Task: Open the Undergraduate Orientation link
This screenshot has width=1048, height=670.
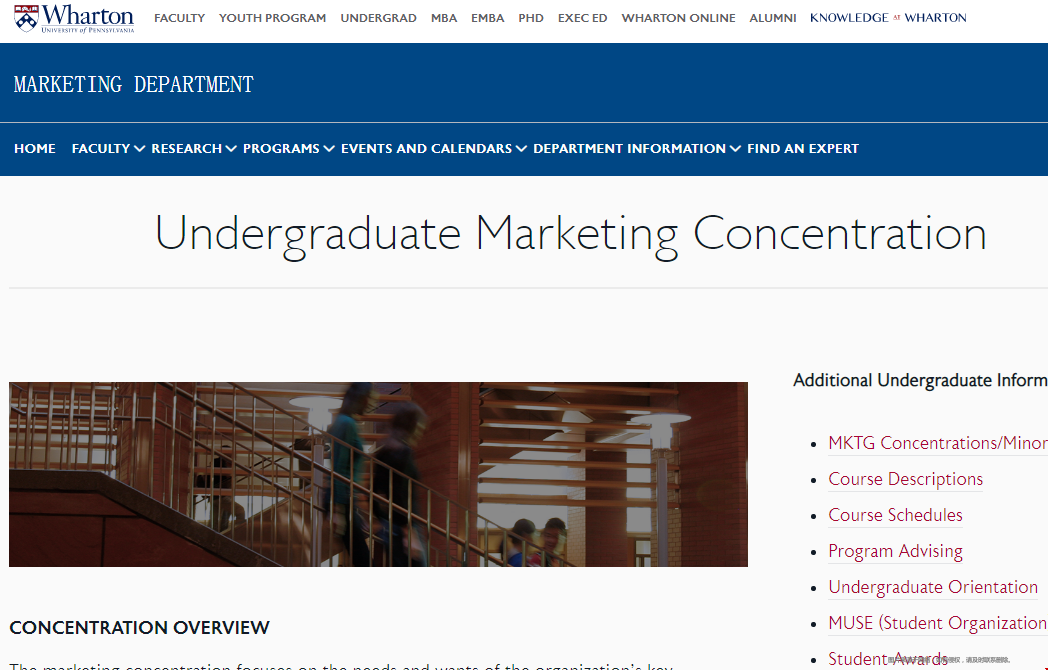Action: (933, 588)
